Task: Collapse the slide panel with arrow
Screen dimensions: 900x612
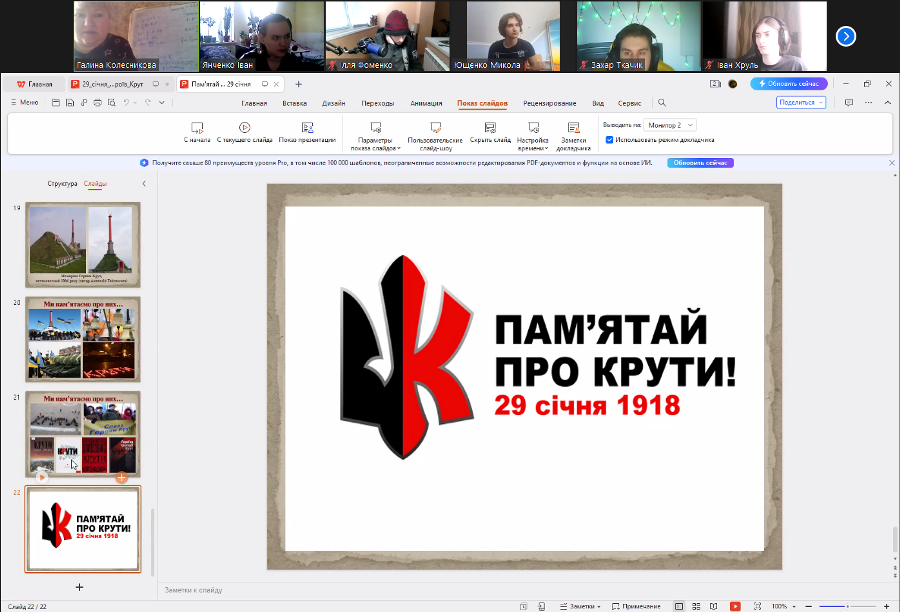Action: click(144, 184)
